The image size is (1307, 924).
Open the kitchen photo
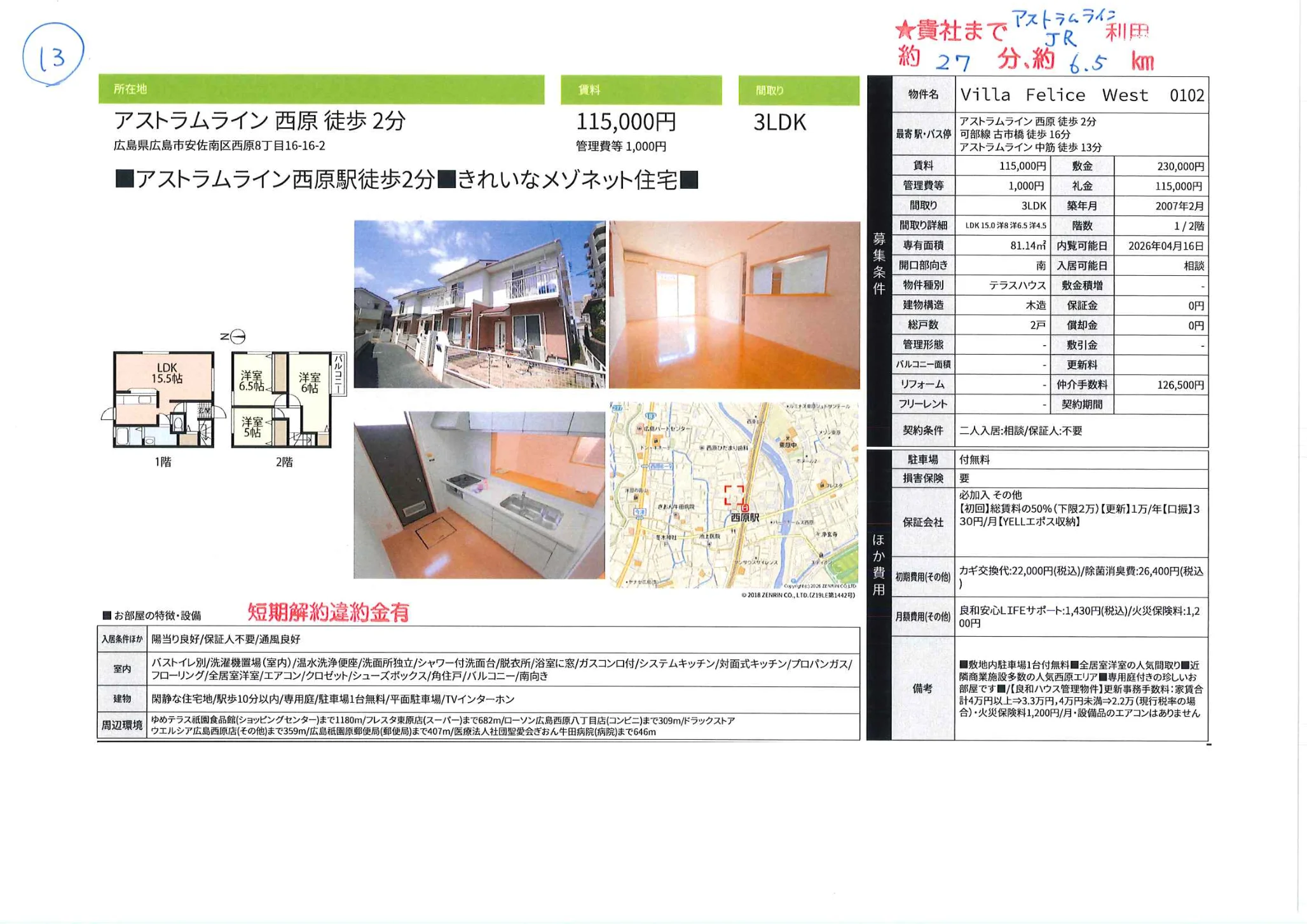click(x=479, y=495)
